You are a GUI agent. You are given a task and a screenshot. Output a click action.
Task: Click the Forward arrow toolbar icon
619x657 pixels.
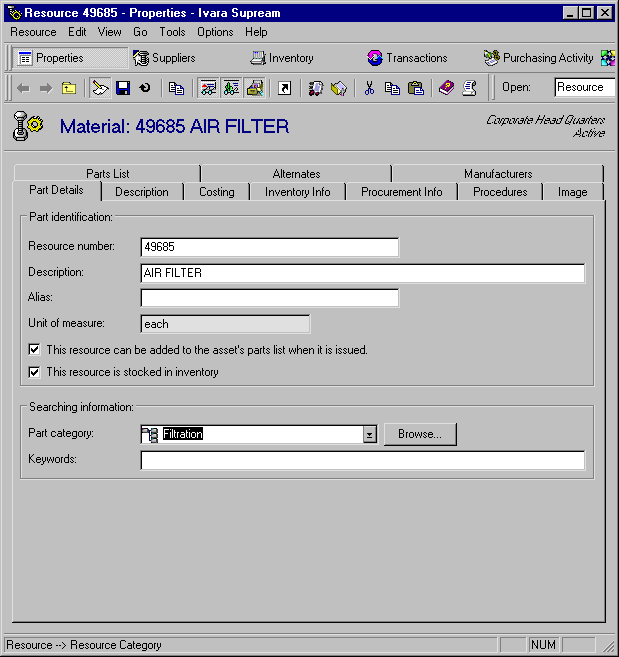click(46, 88)
